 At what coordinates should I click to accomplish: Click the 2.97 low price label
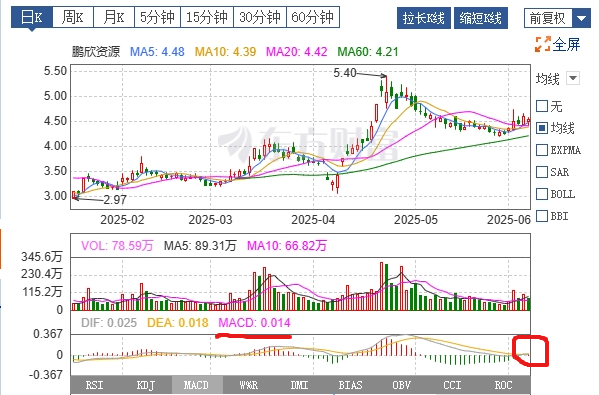tap(115, 199)
